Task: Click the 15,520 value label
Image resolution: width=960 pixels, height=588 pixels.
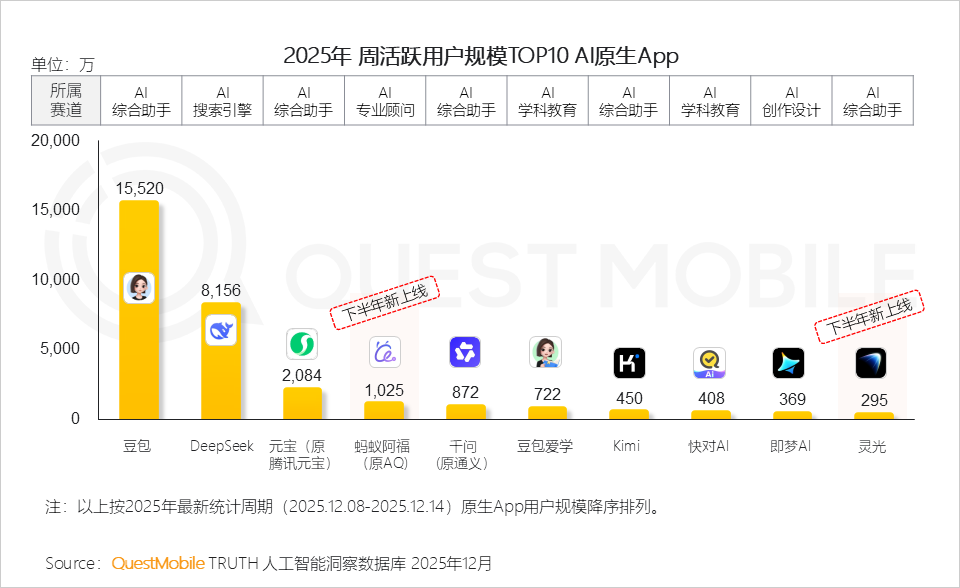Action: (x=139, y=187)
